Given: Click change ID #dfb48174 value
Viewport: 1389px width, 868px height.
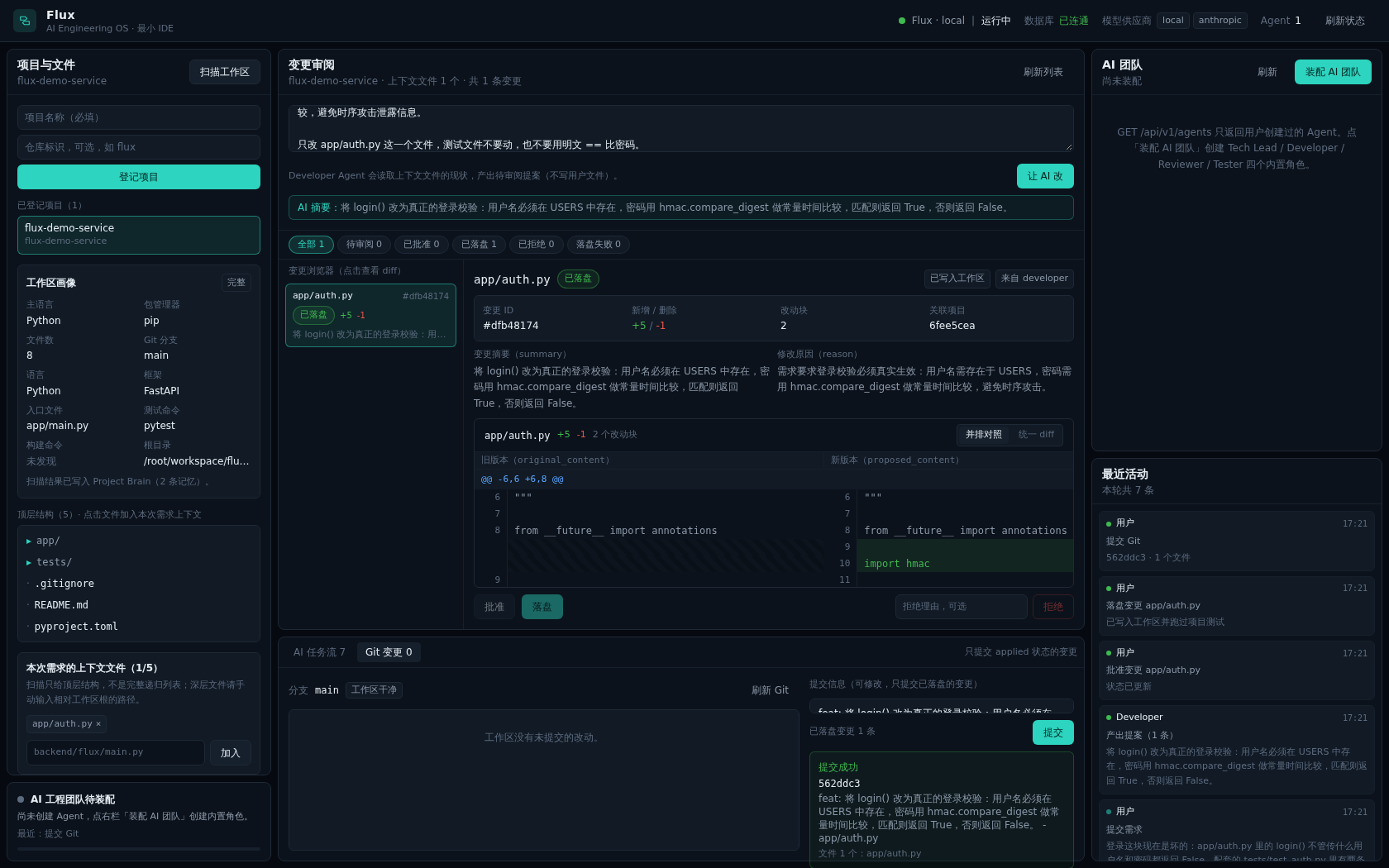Looking at the screenshot, I should click(x=511, y=326).
